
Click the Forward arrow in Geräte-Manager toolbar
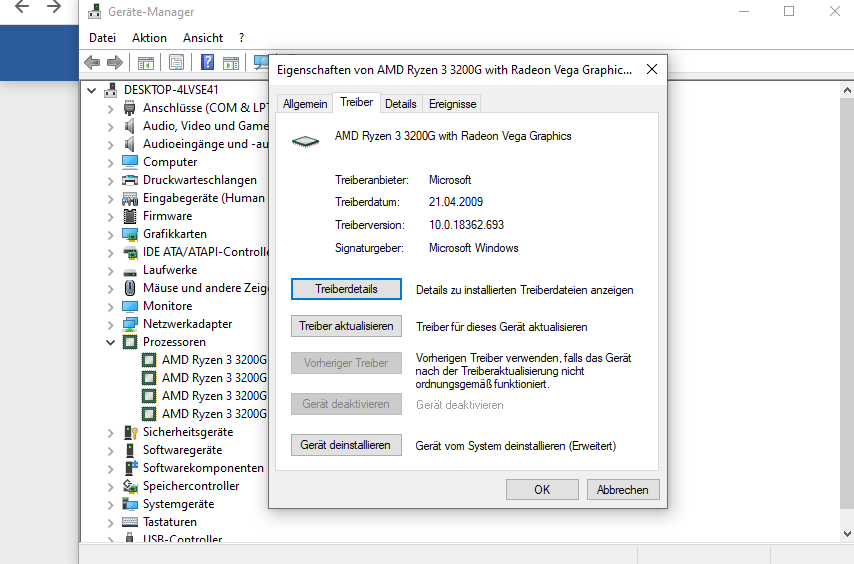tap(115, 63)
